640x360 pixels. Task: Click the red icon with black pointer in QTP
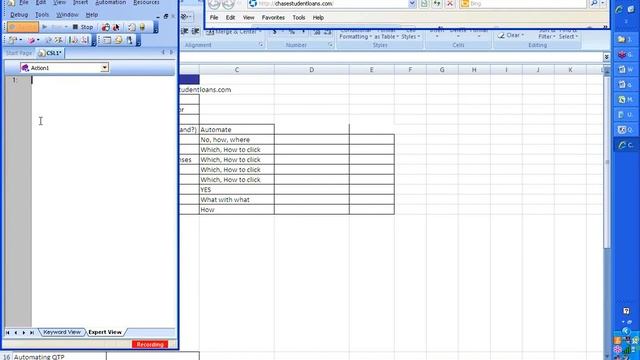pos(116,27)
